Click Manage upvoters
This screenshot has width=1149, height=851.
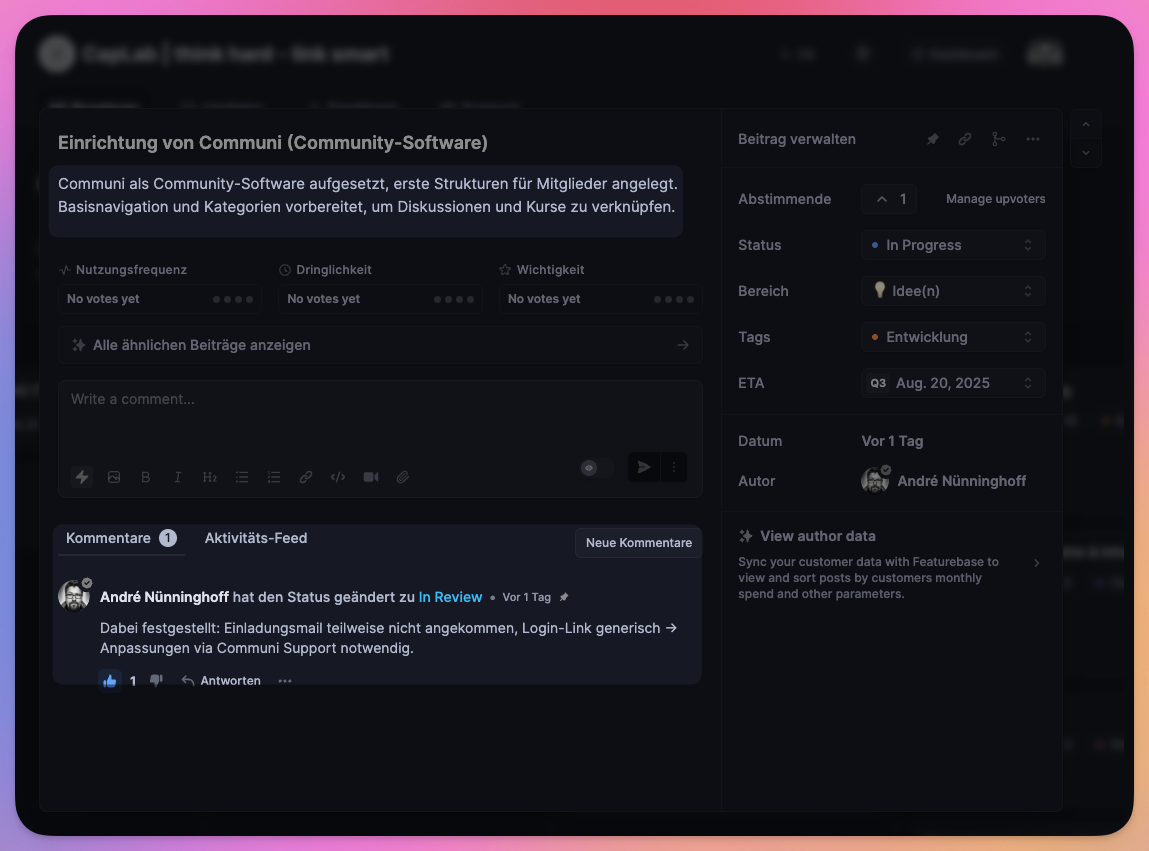coord(995,199)
